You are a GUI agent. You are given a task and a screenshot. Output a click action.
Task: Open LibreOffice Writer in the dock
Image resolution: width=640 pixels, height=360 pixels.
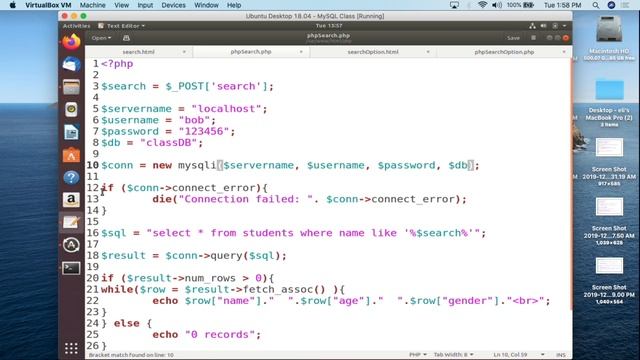(x=71, y=132)
